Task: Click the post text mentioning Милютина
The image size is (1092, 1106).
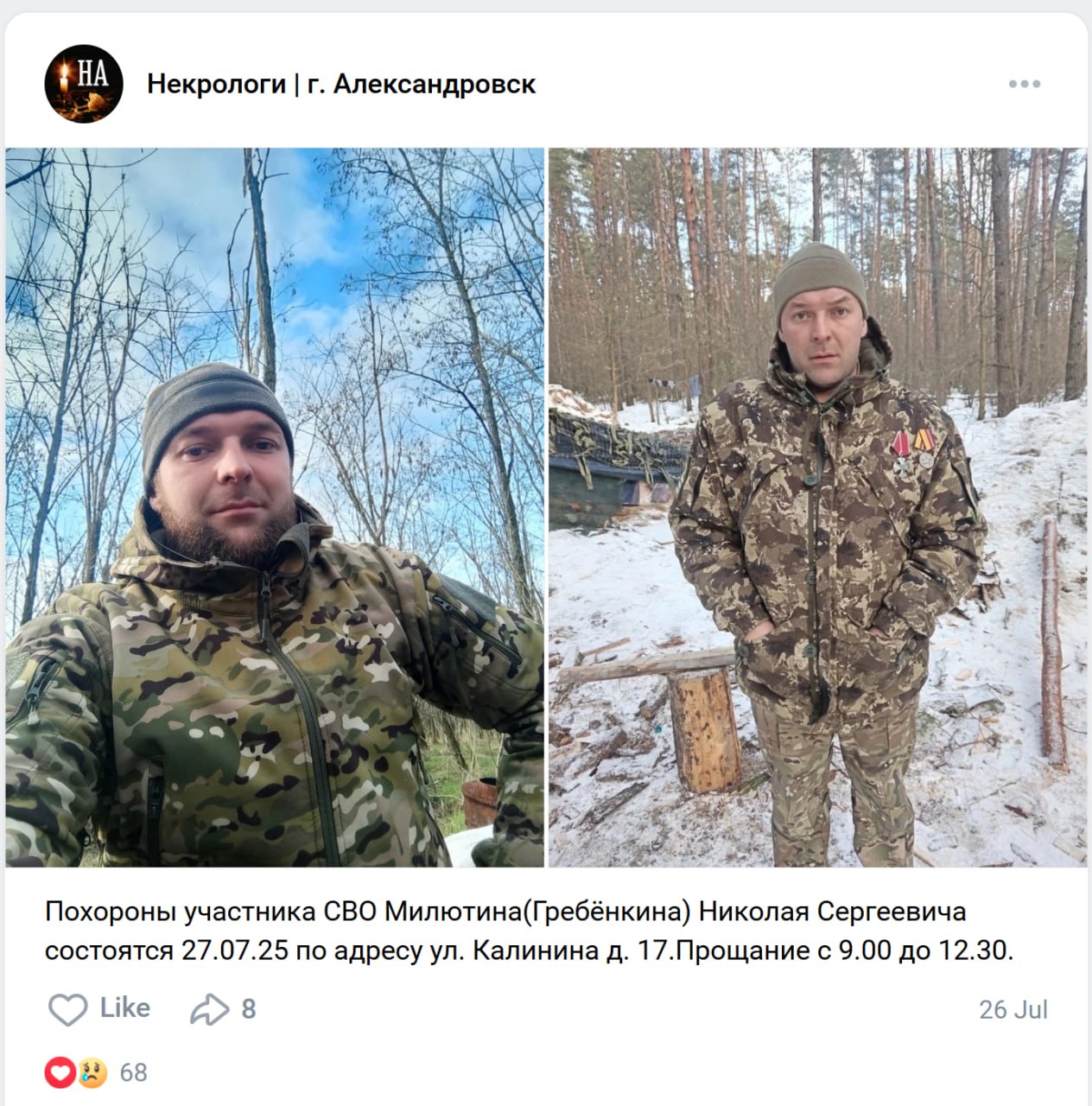Action: pos(505,912)
